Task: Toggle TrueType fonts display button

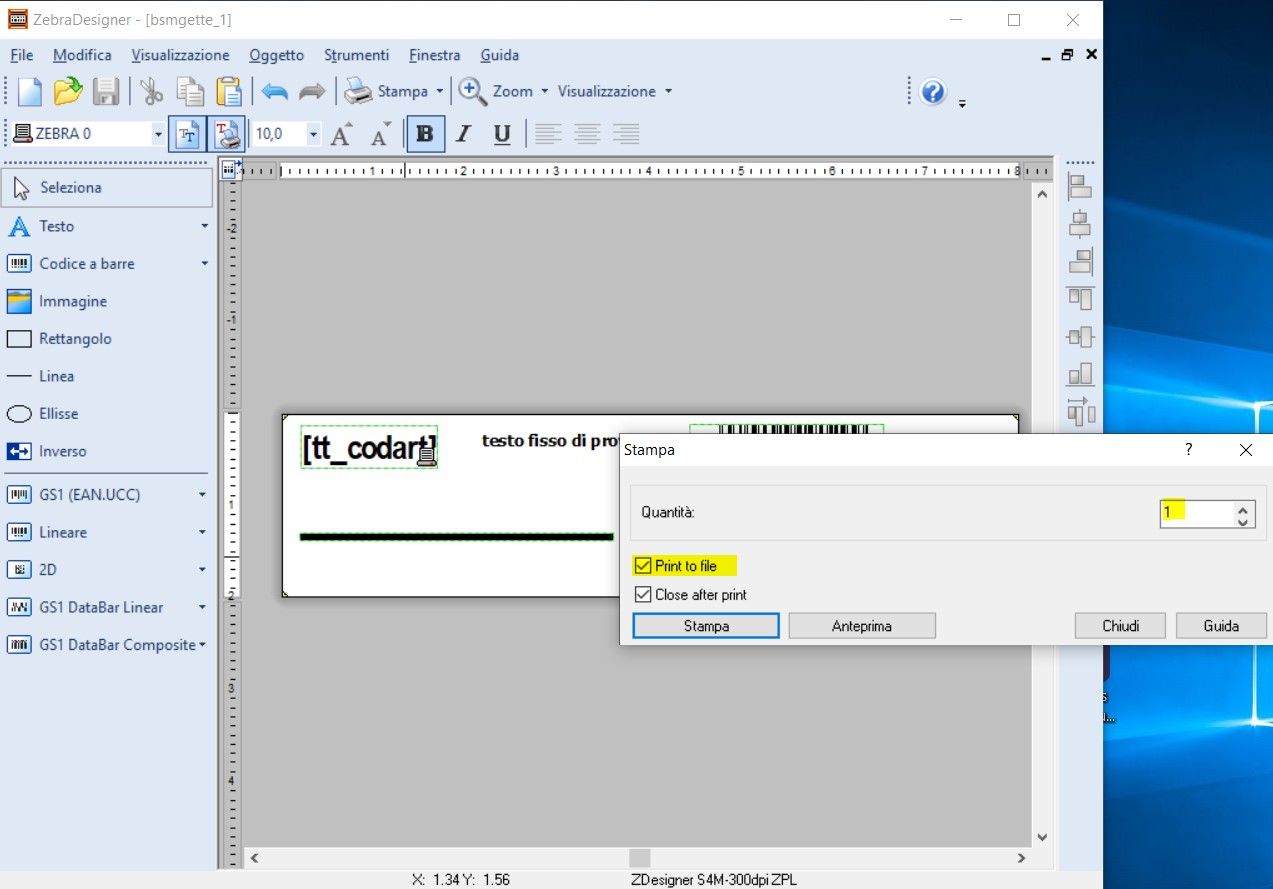Action: 187,134
